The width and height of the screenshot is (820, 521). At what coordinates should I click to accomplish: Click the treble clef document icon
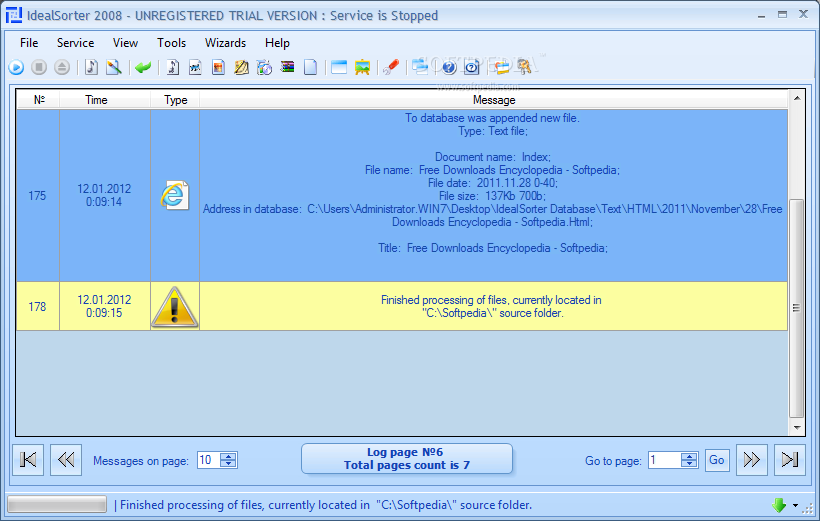coord(173,67)
